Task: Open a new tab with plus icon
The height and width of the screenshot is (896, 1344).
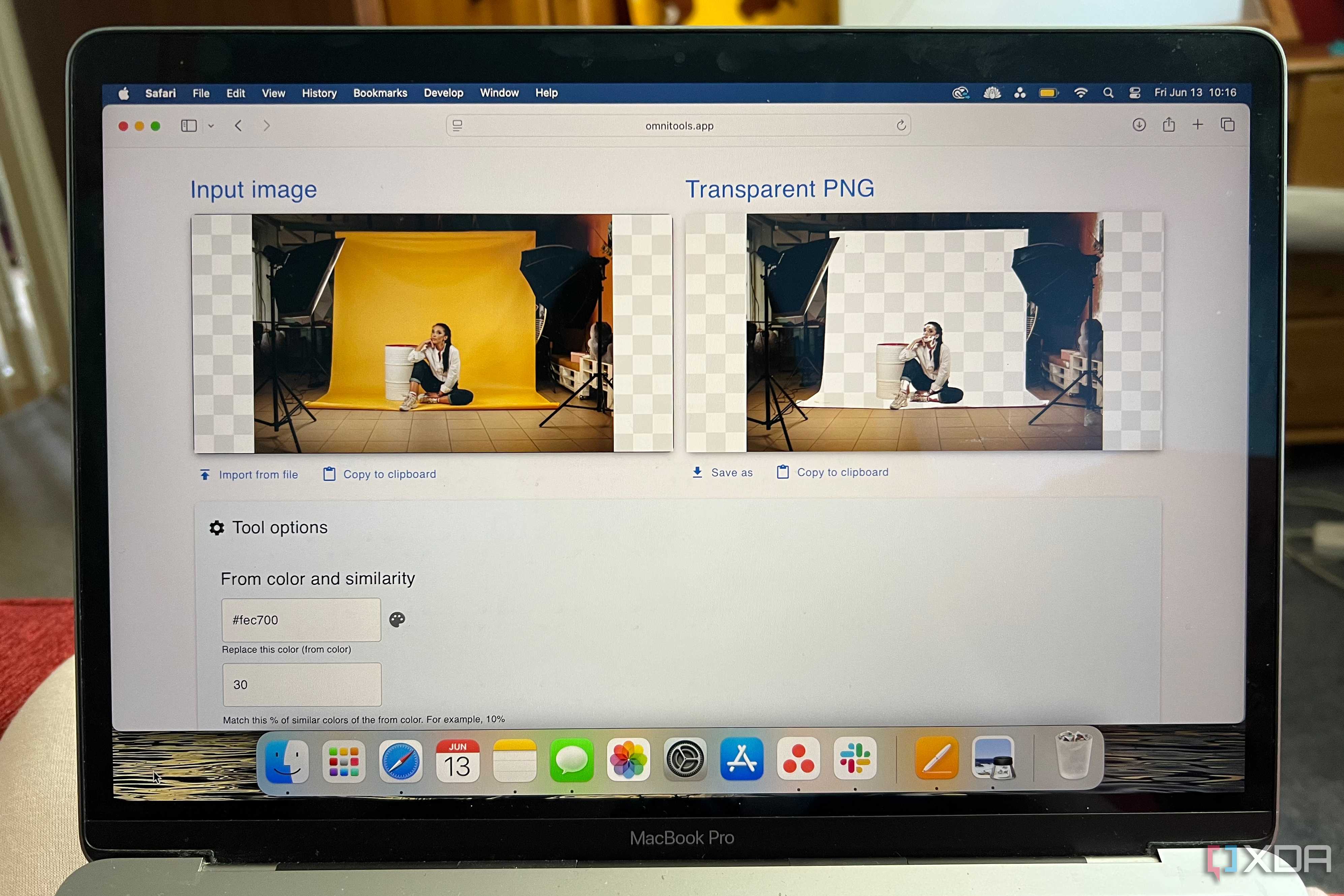Action: (1198, 124)
